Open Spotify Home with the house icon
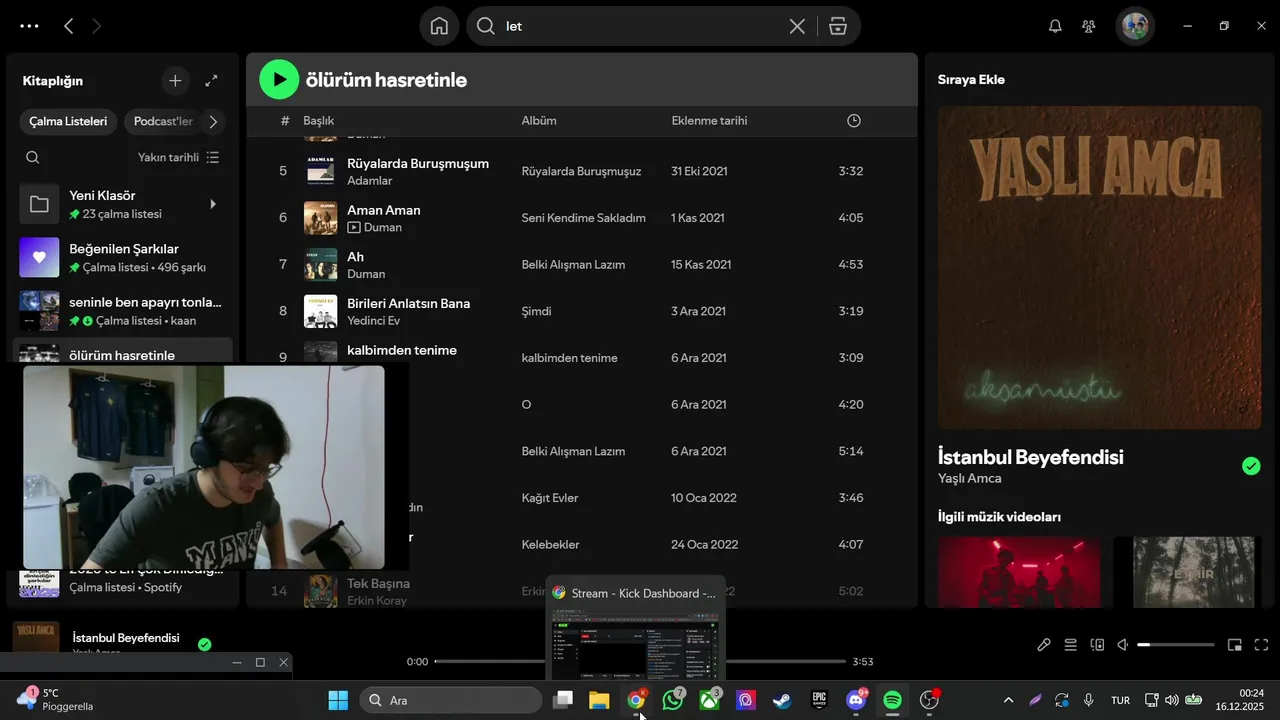The image size is (1280, 720). [439, 26]
